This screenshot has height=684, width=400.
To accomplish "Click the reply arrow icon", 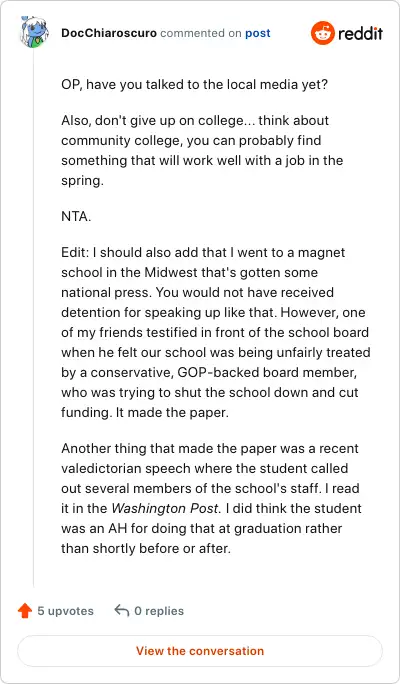I will tap(122, 611).
